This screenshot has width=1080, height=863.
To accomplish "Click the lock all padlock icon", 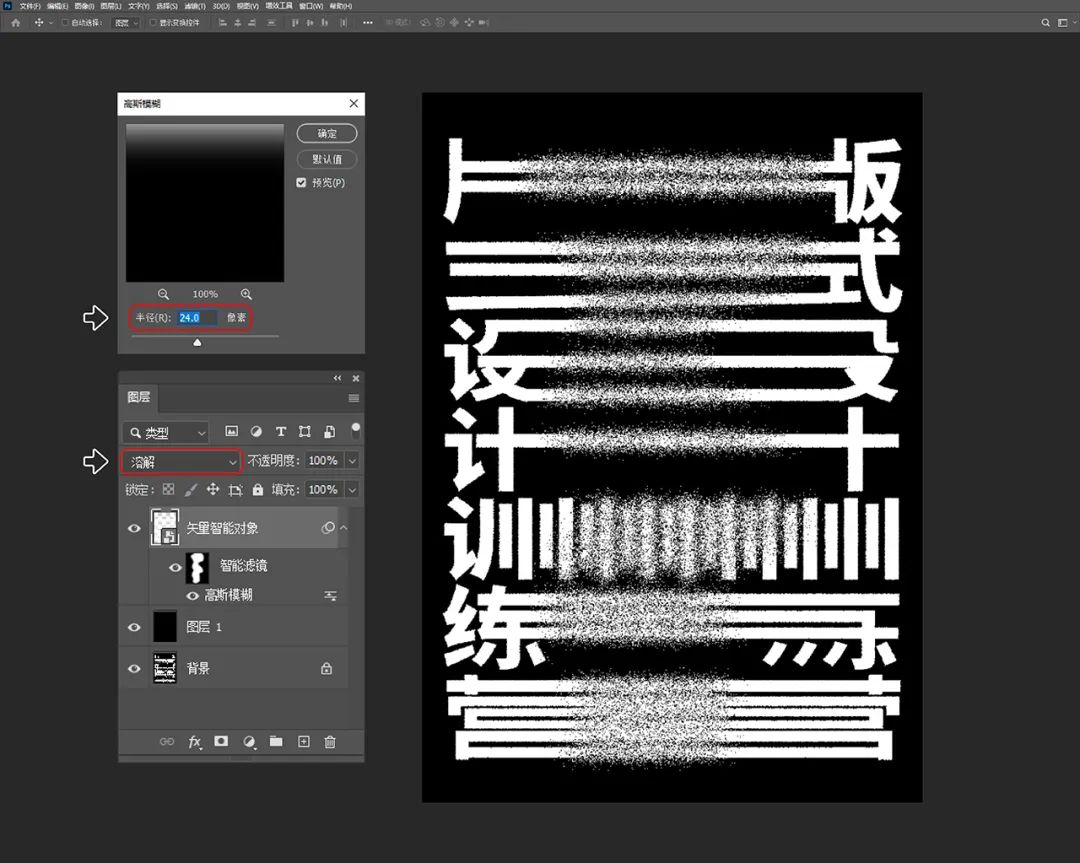I will (x=258, y=490).
